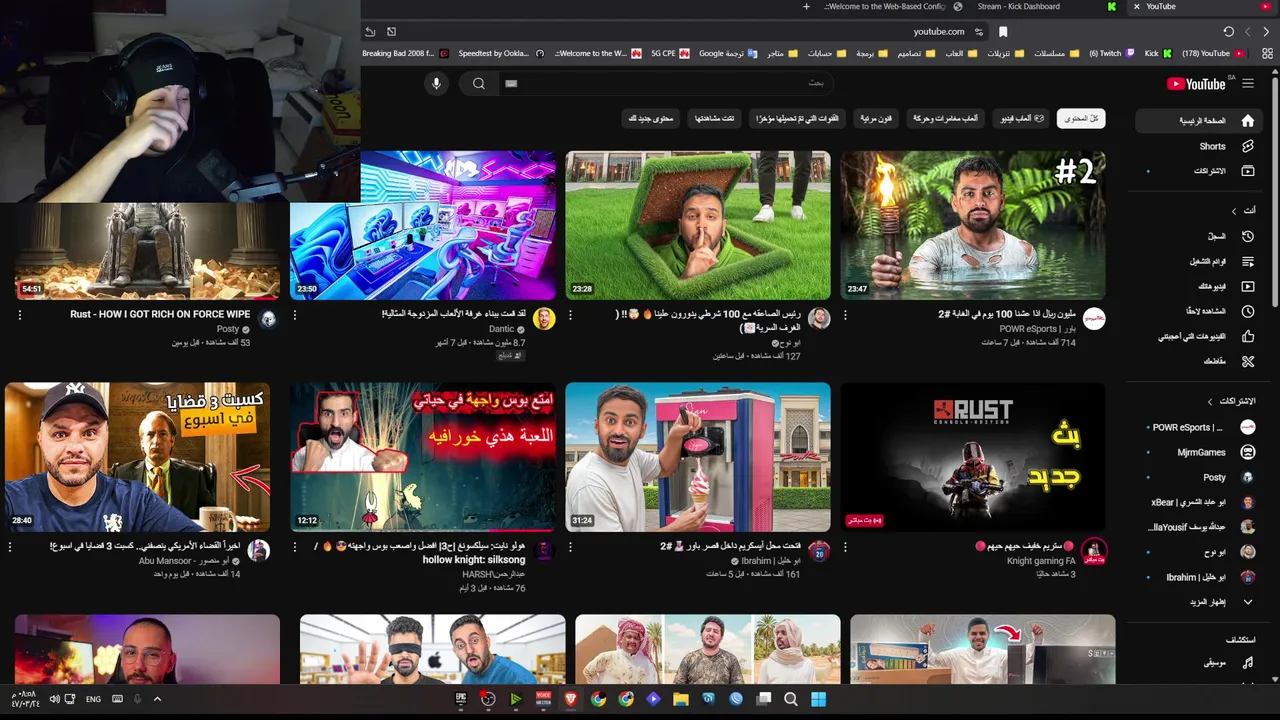
Task: Click the Knight gaming FA live avatar
Action: coord(1094,551)
